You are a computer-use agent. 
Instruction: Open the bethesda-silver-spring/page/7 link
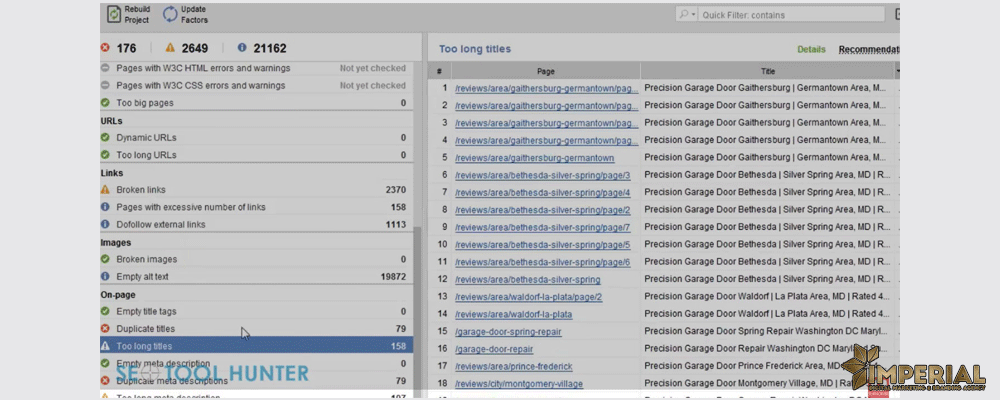[x=543, y=226]
